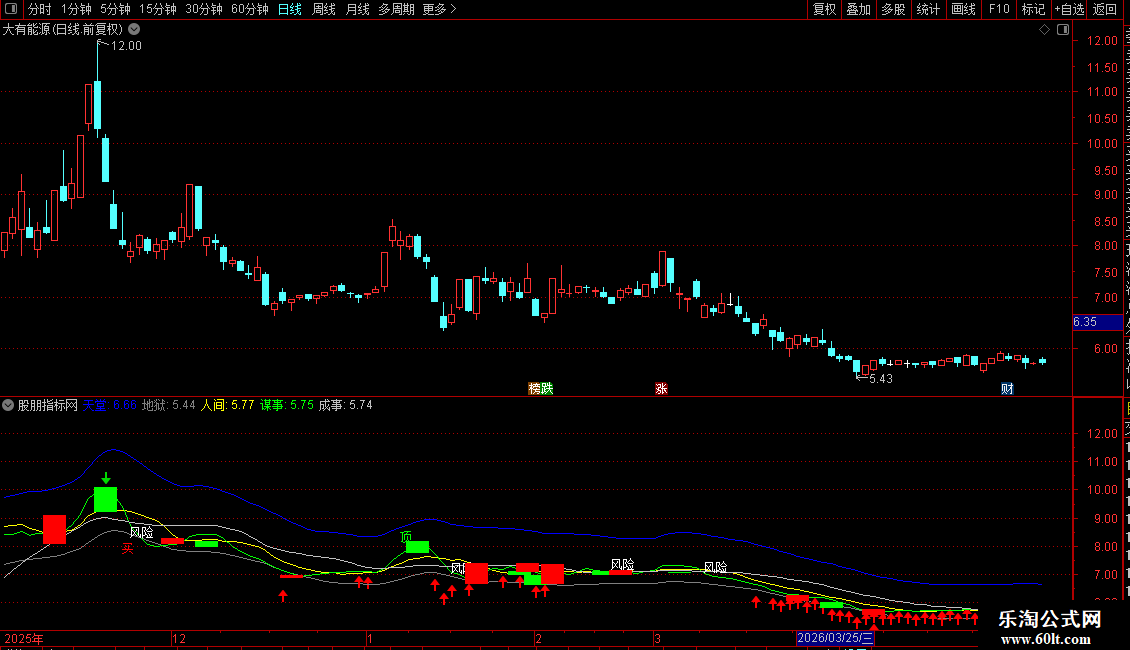Activate the 画线 drawing tool button
This screenshot has height=650, width=1130.
[x=964, y=9]
